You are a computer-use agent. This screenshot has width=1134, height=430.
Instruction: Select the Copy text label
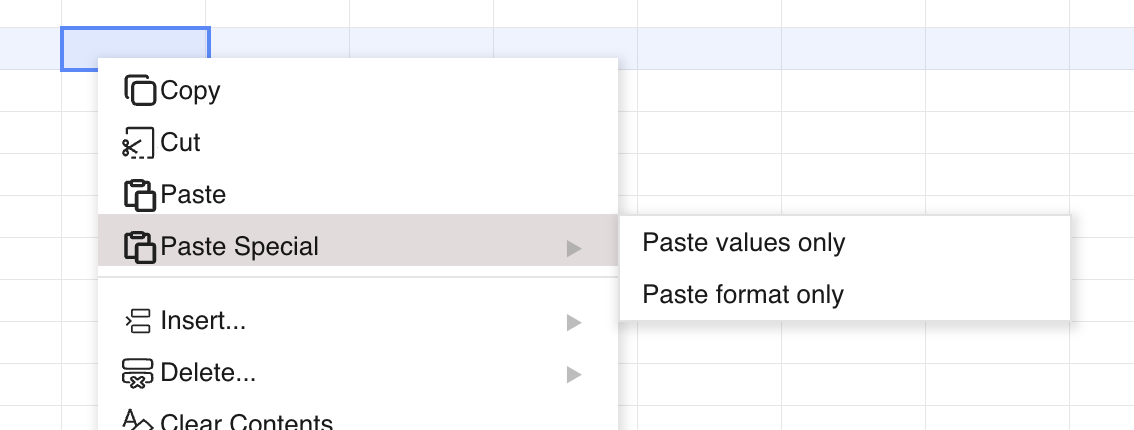click(x=190, y=91)
